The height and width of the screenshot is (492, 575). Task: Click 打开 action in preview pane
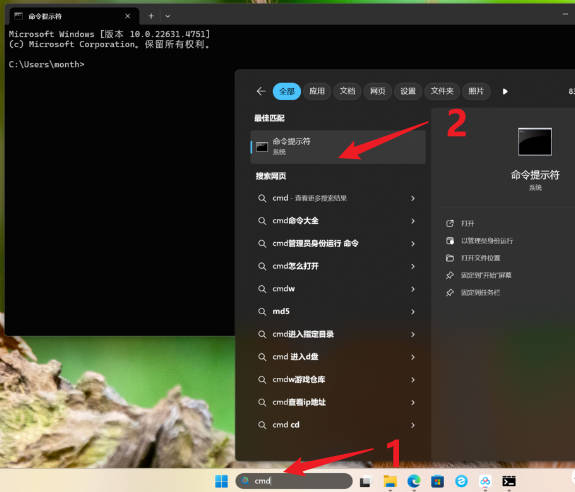(460, 224)
